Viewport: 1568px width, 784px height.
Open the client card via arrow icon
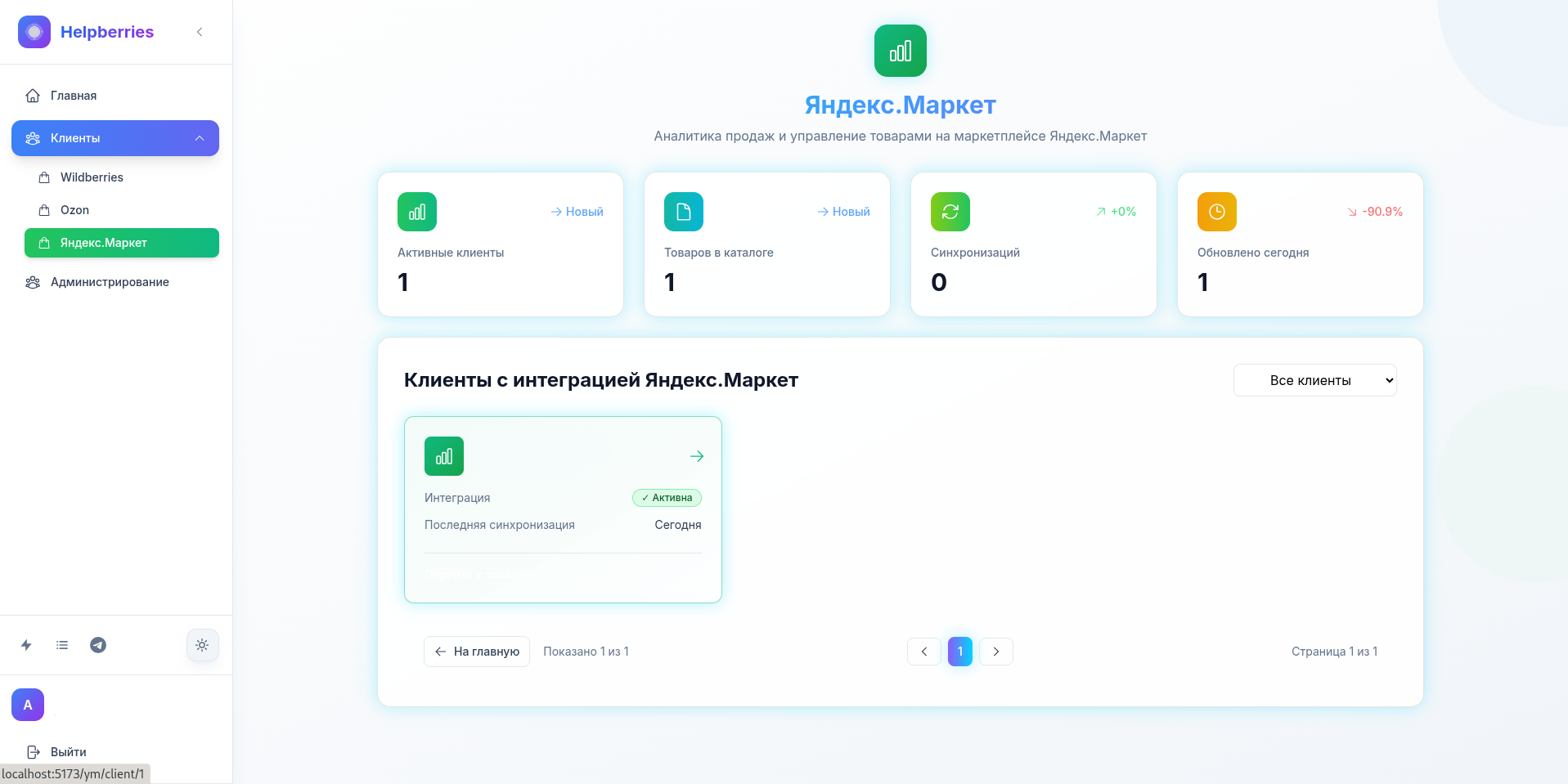tap(697, 456)
